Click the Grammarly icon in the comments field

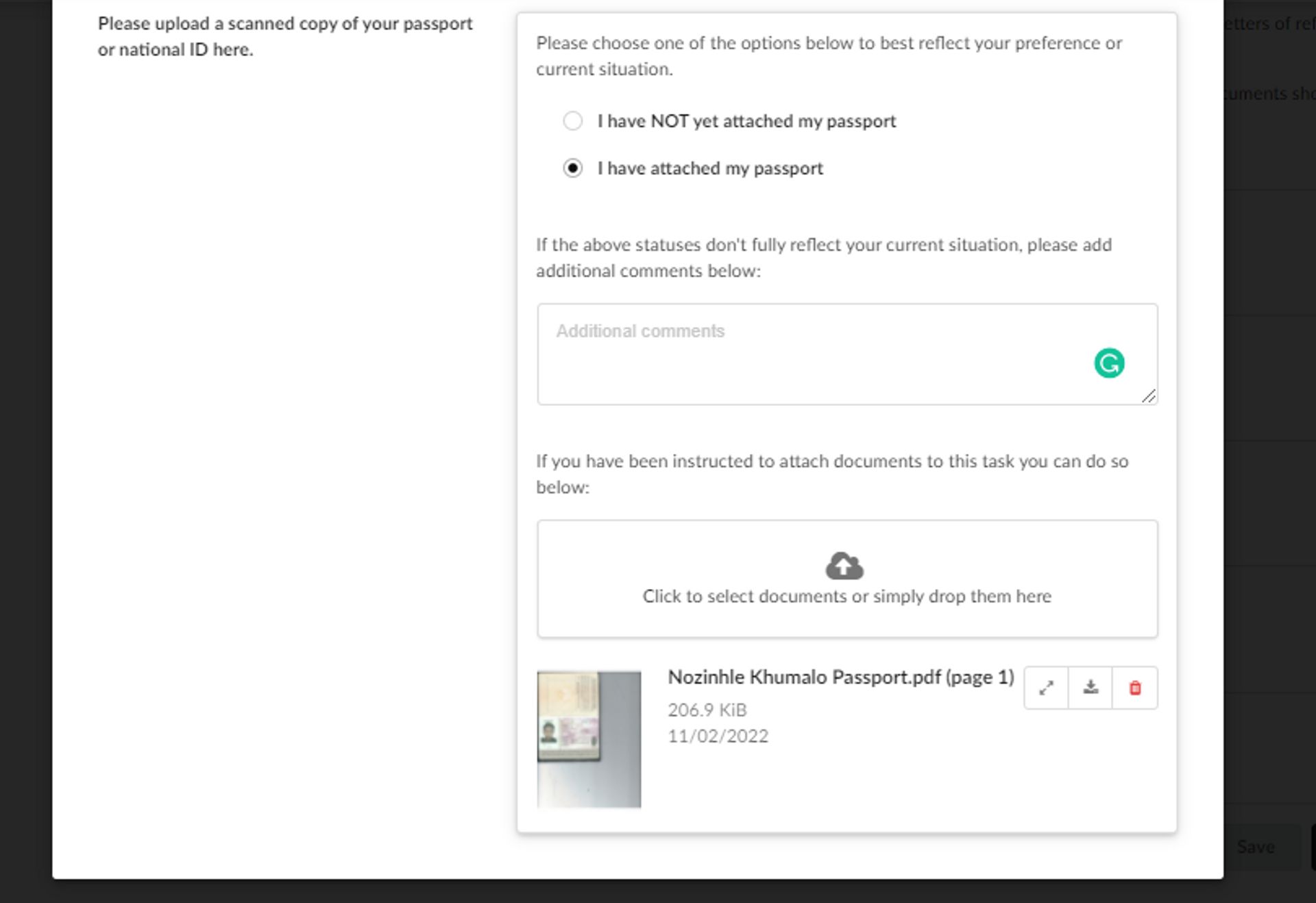[1109, 363]
